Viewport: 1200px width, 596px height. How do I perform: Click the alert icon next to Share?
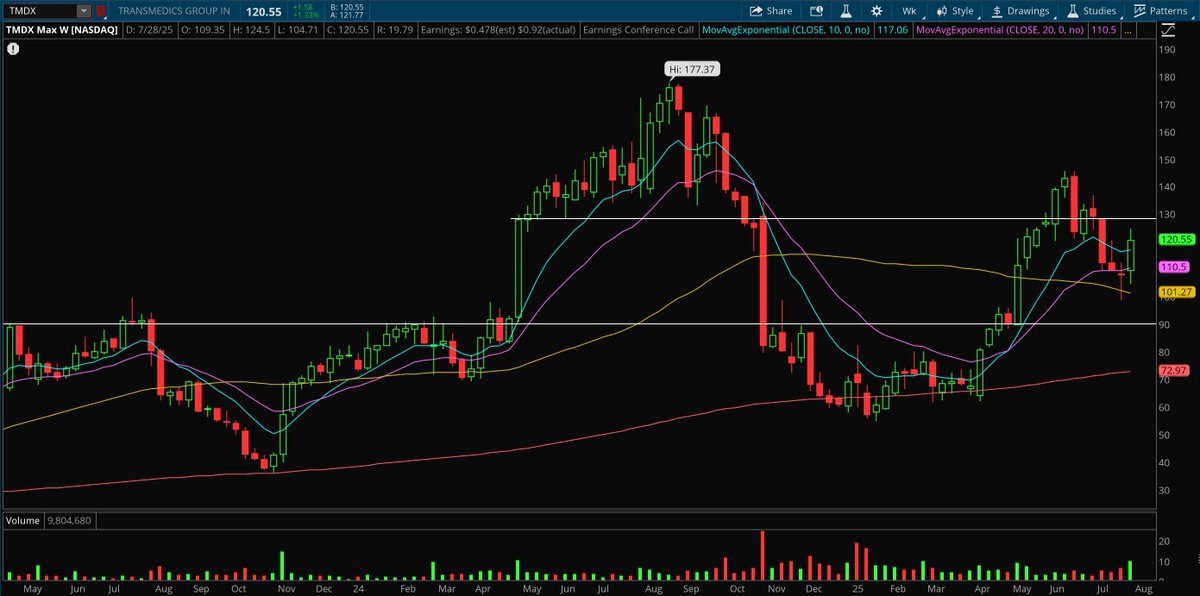(816, 11)
